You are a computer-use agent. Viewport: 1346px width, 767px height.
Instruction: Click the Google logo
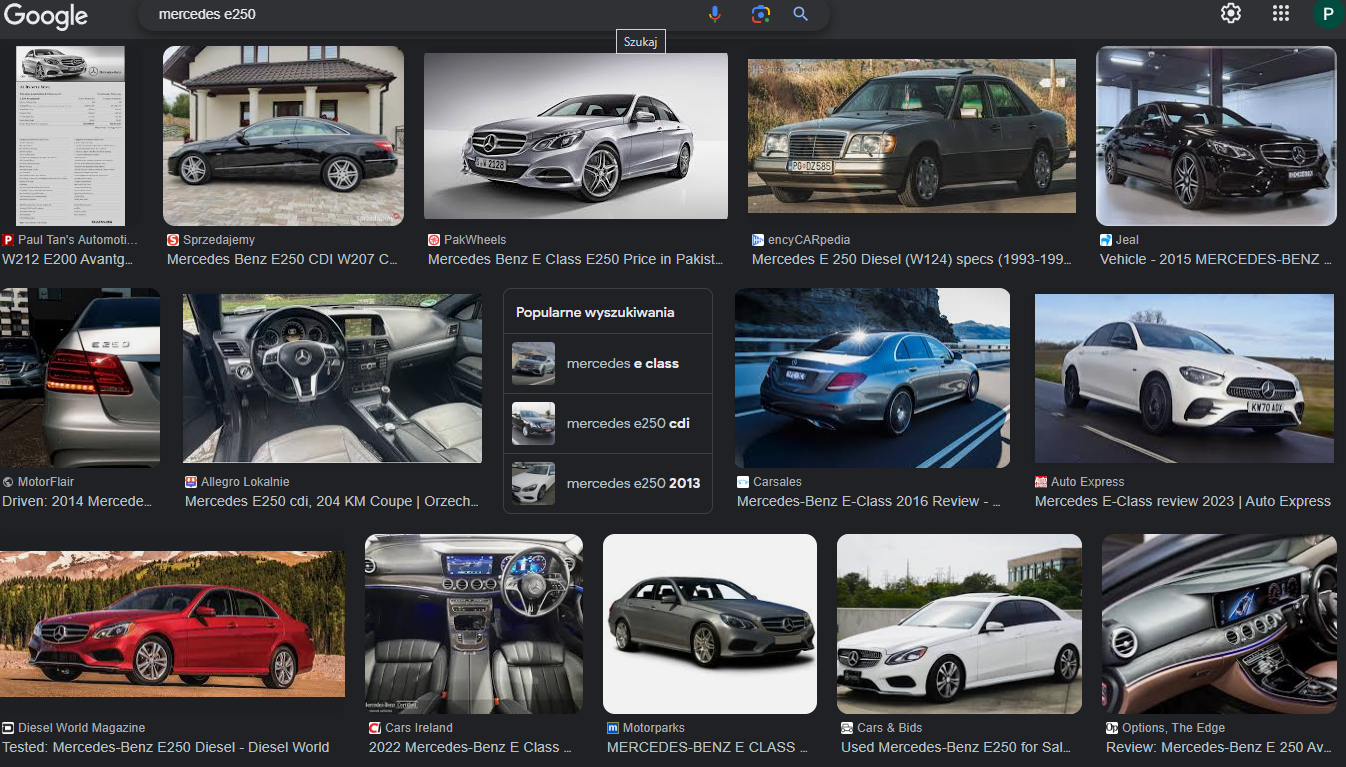tap(46, 16)
